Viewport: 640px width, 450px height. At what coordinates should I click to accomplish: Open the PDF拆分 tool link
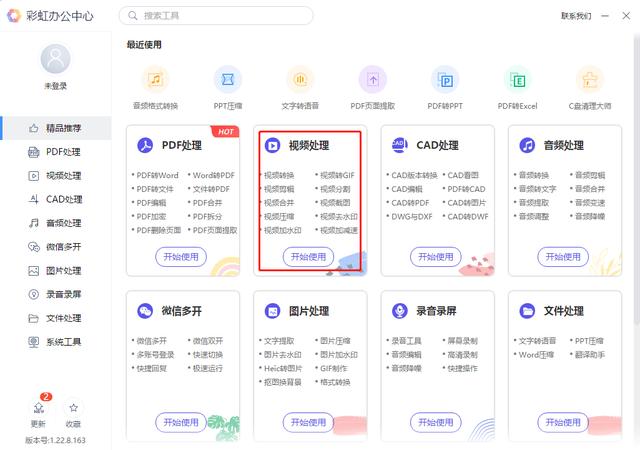[207, 216]
